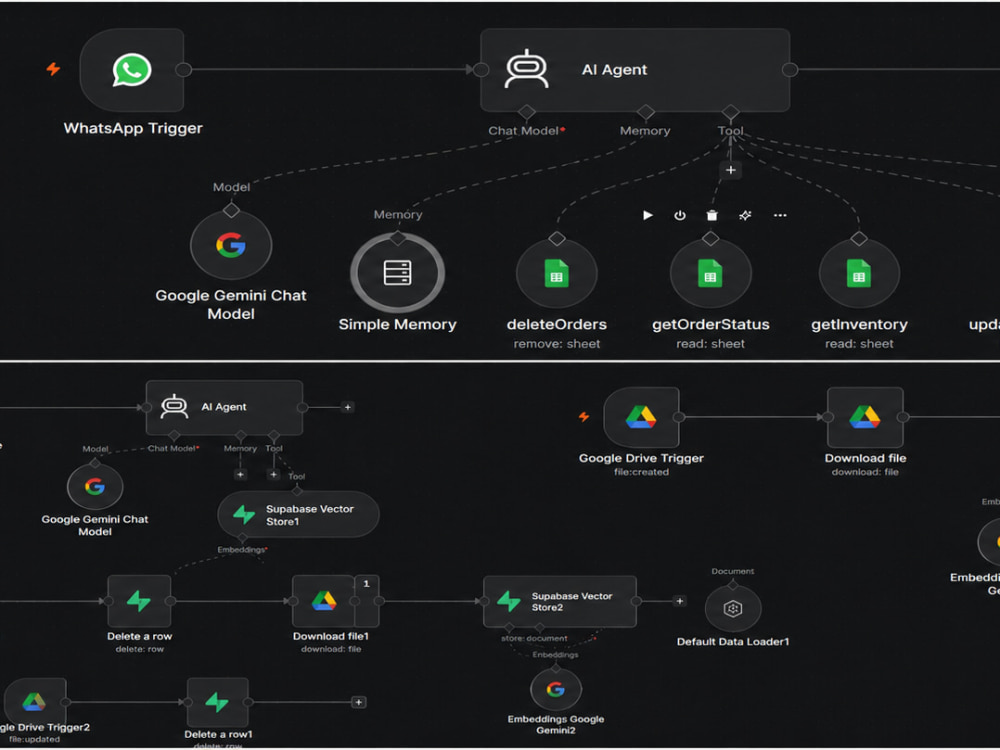Select the Embeddings Google Gemini2 node
Image resolution: width=1000 pixels, height=750 pixels.
click(555, 689)
